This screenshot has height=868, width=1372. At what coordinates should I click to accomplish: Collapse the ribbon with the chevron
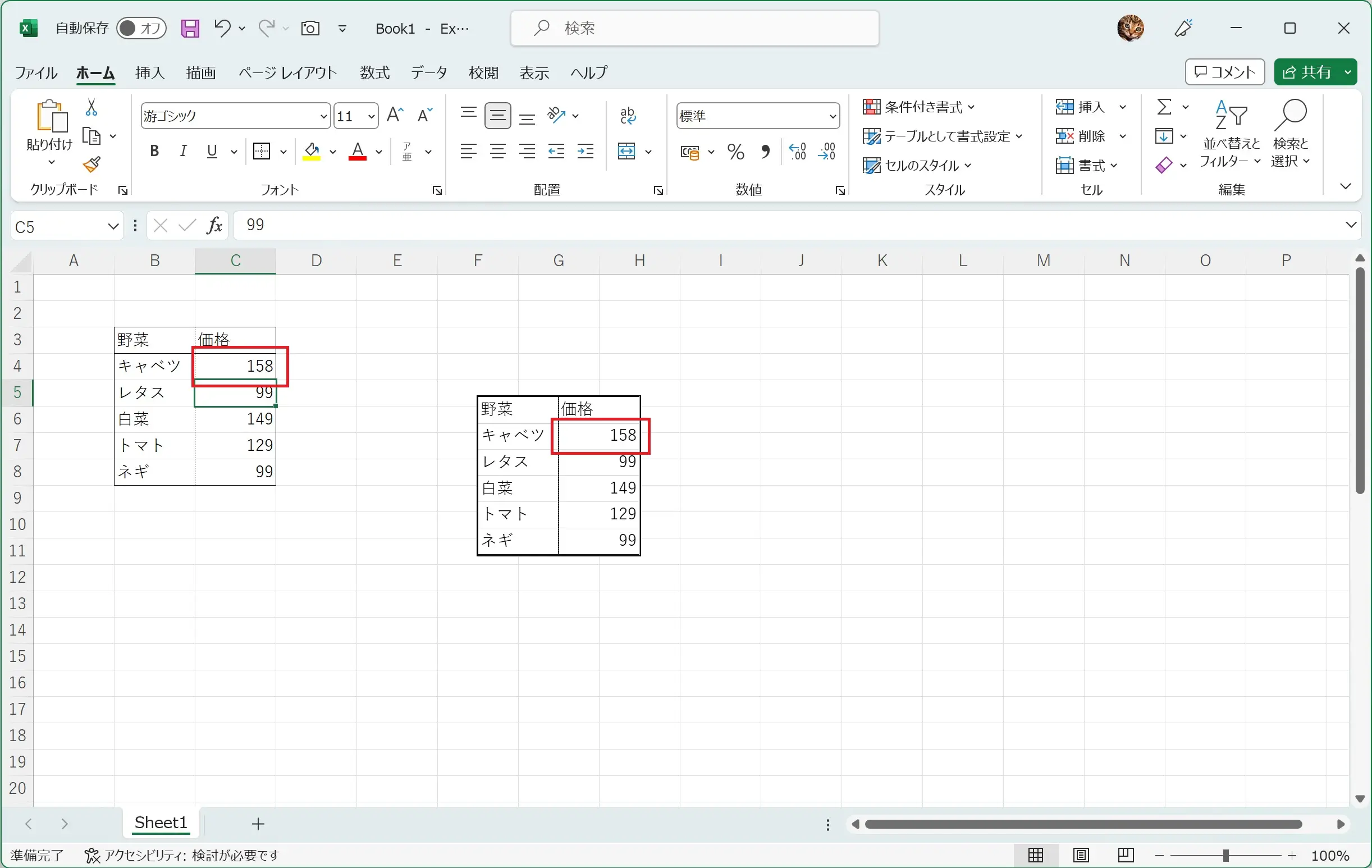(1345, 186)
